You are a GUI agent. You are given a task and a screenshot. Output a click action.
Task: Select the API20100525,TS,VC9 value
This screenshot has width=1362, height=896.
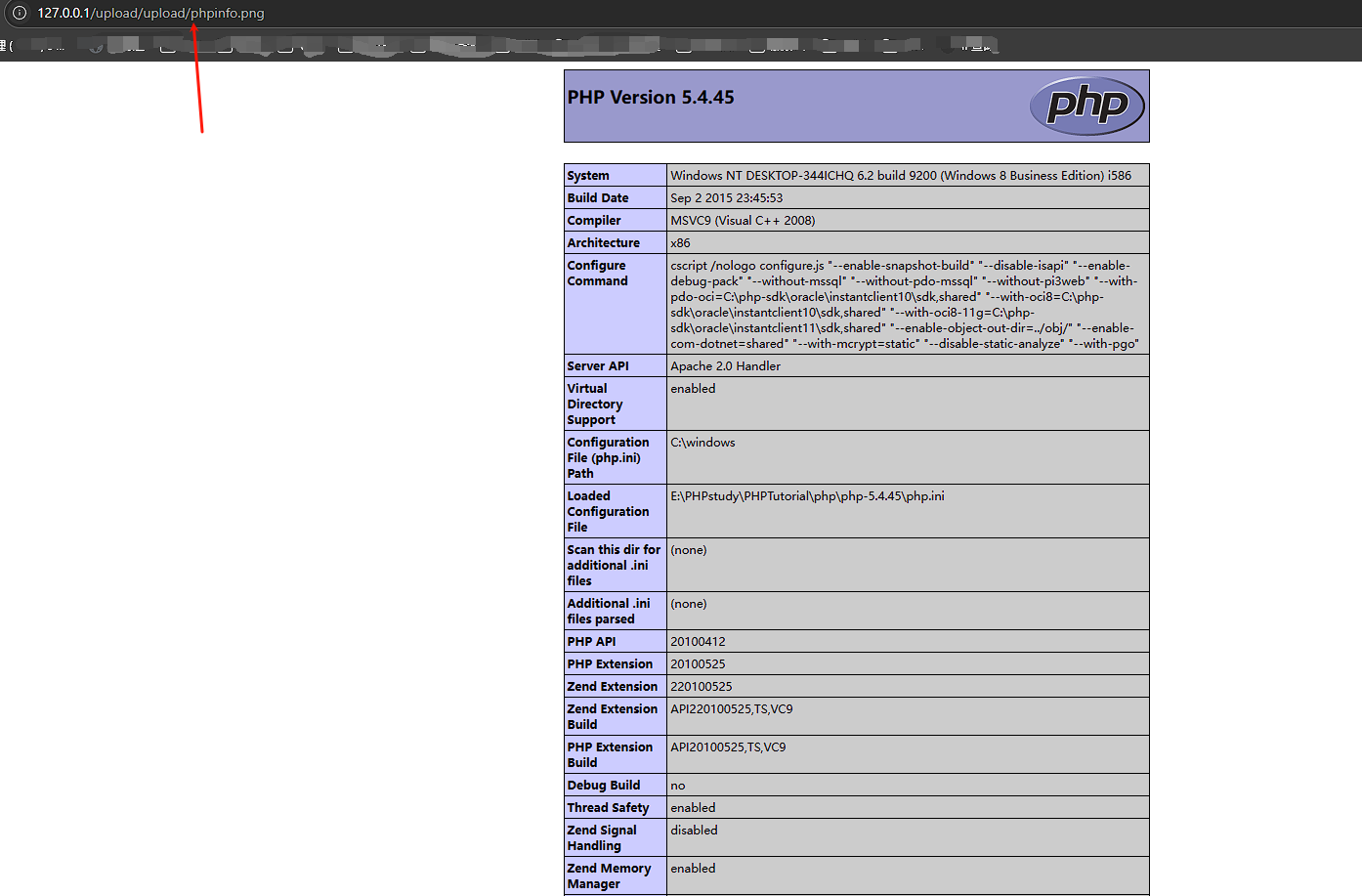728,747
